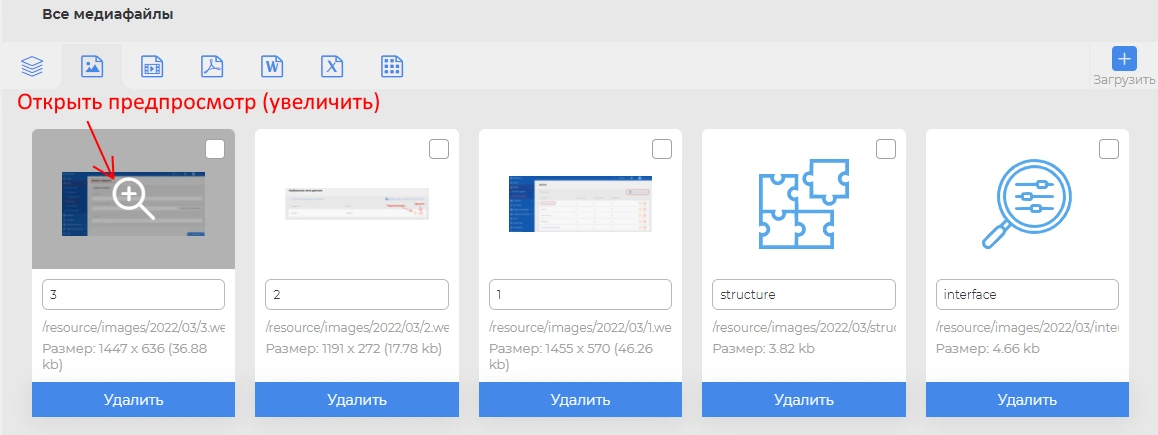Select checkbox on image card 3
Image resolution: width=1158 pixels, height=435 pixels.
click(215, 149)
